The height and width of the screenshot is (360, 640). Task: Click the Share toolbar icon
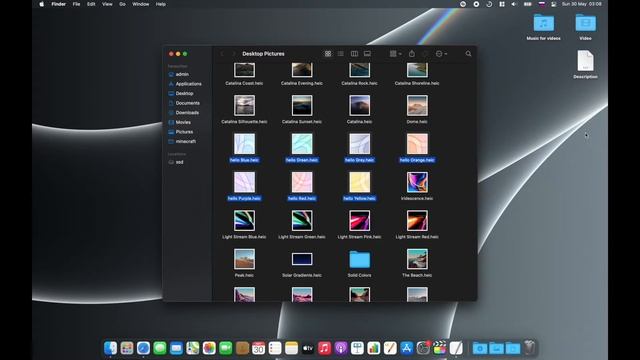(x=412, y=54)
